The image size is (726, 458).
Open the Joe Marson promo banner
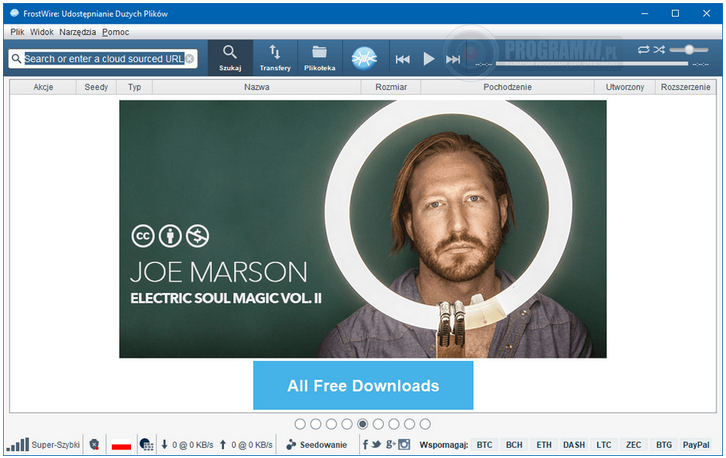click(363, 229)
